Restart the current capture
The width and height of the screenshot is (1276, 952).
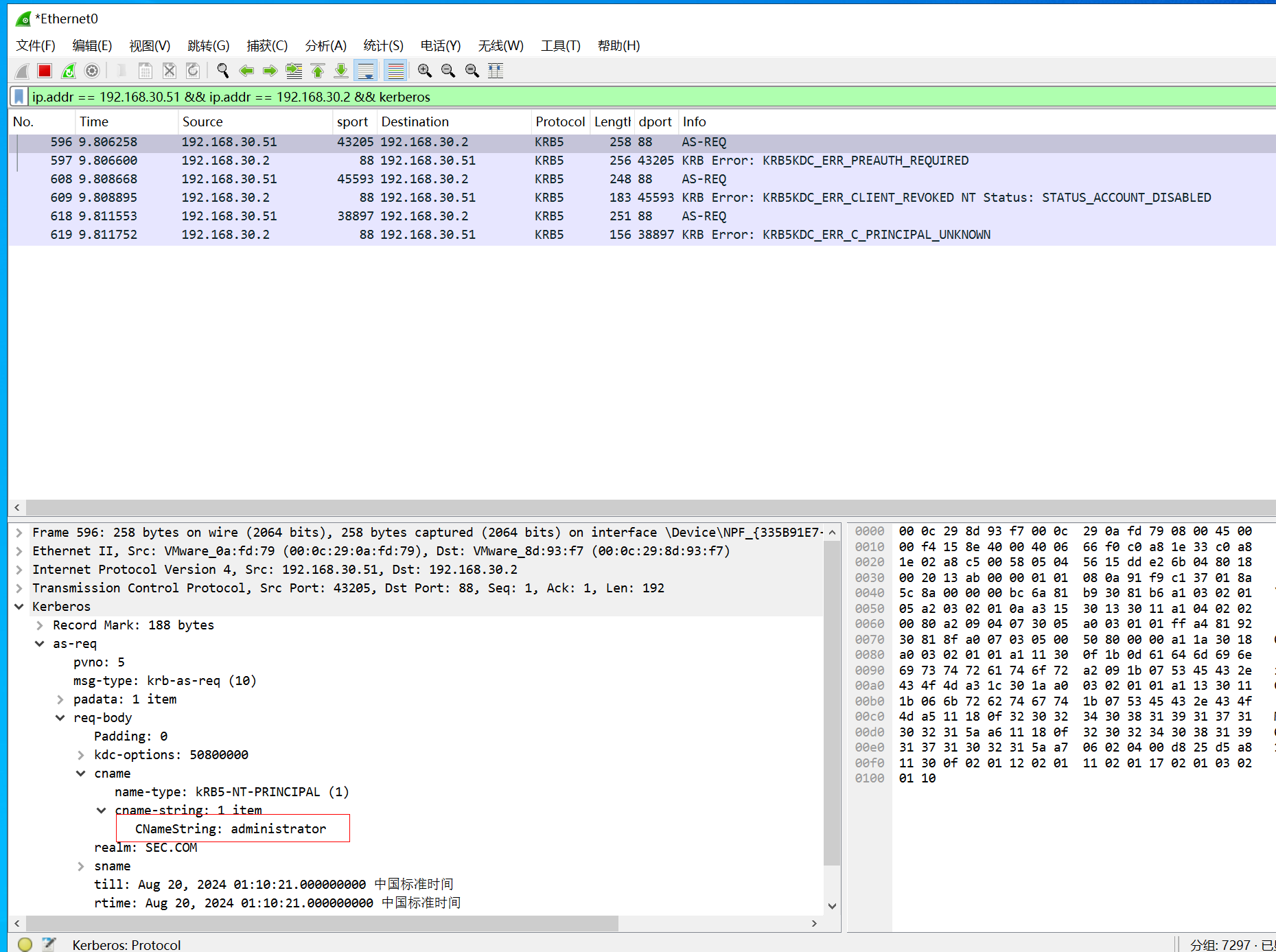69,71
